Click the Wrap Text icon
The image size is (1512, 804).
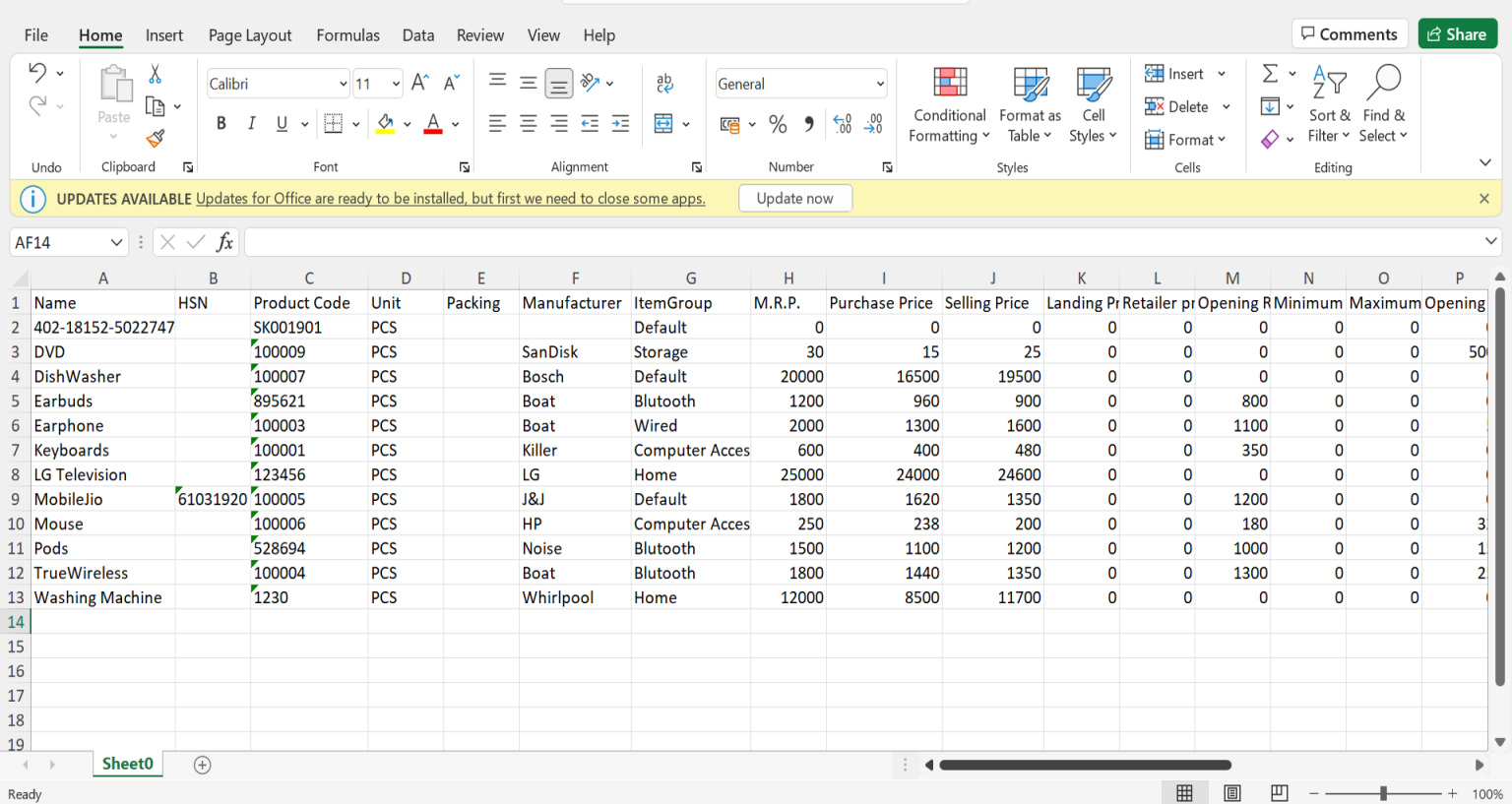coord(665,83)
